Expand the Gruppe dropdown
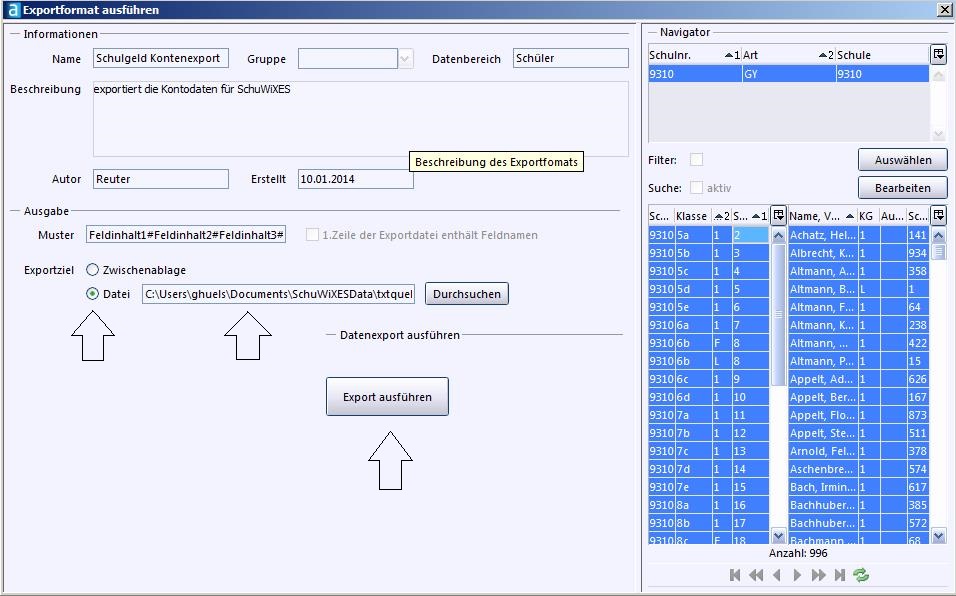This screenshot has height=596, width=956. [405, 59]
